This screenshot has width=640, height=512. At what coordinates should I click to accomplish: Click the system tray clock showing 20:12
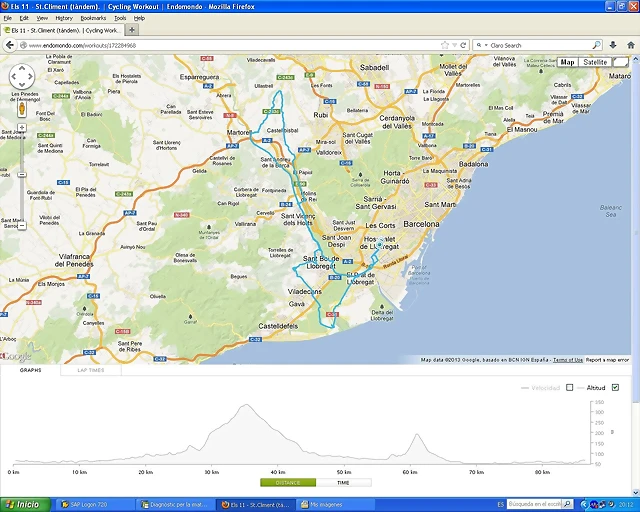(628, 505)
